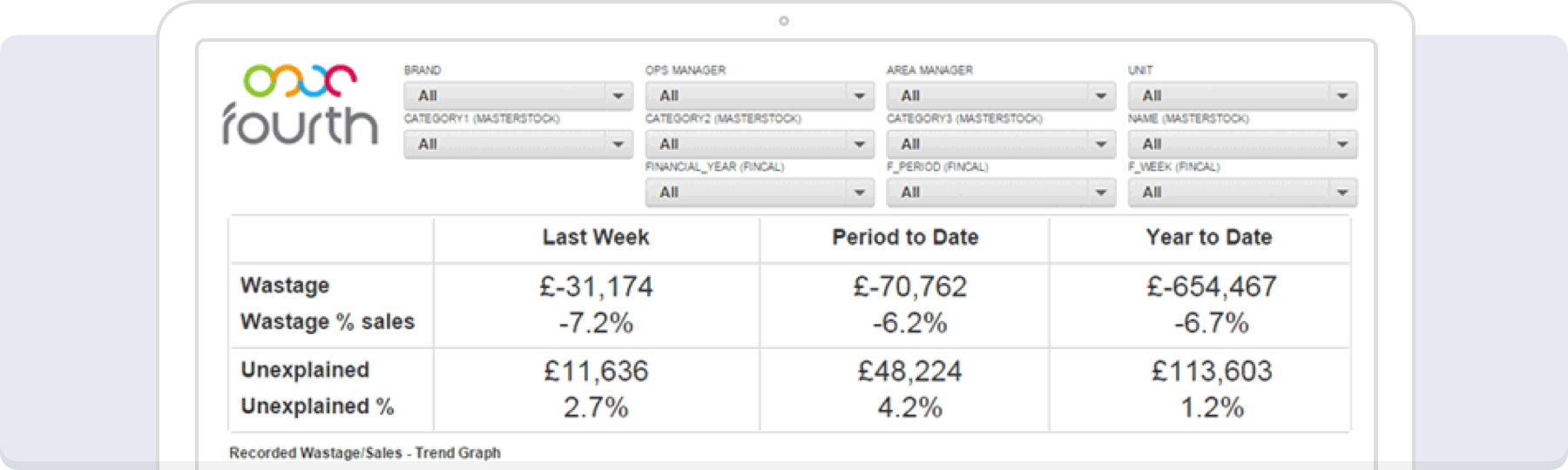Open the Financial_Year (Fincal) dropdown
This screenshot has height=470, width=1568.
760,192
